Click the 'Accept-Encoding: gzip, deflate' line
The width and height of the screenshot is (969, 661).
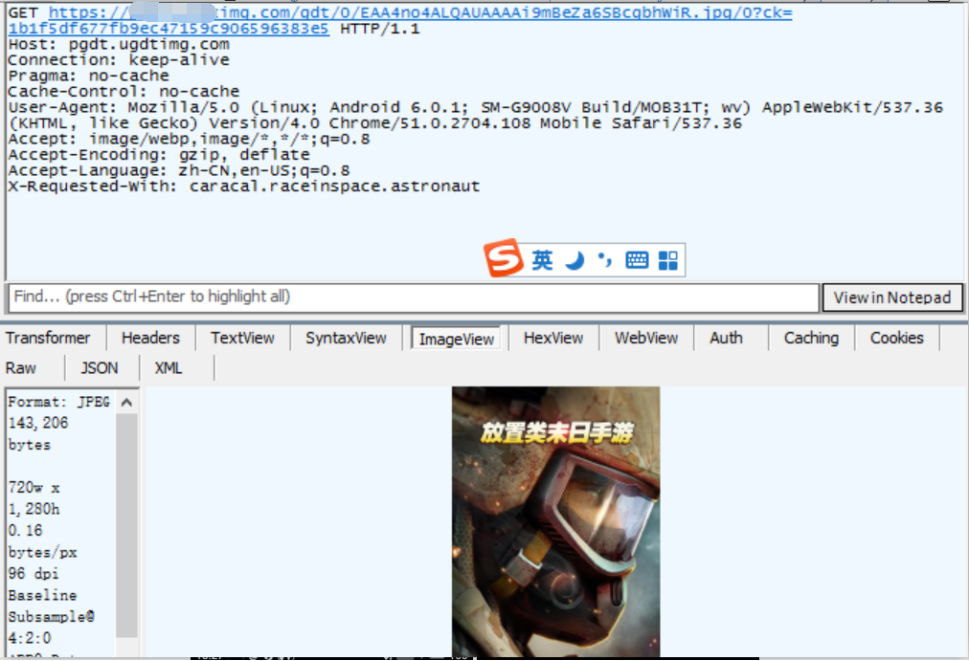coord(159,154)
